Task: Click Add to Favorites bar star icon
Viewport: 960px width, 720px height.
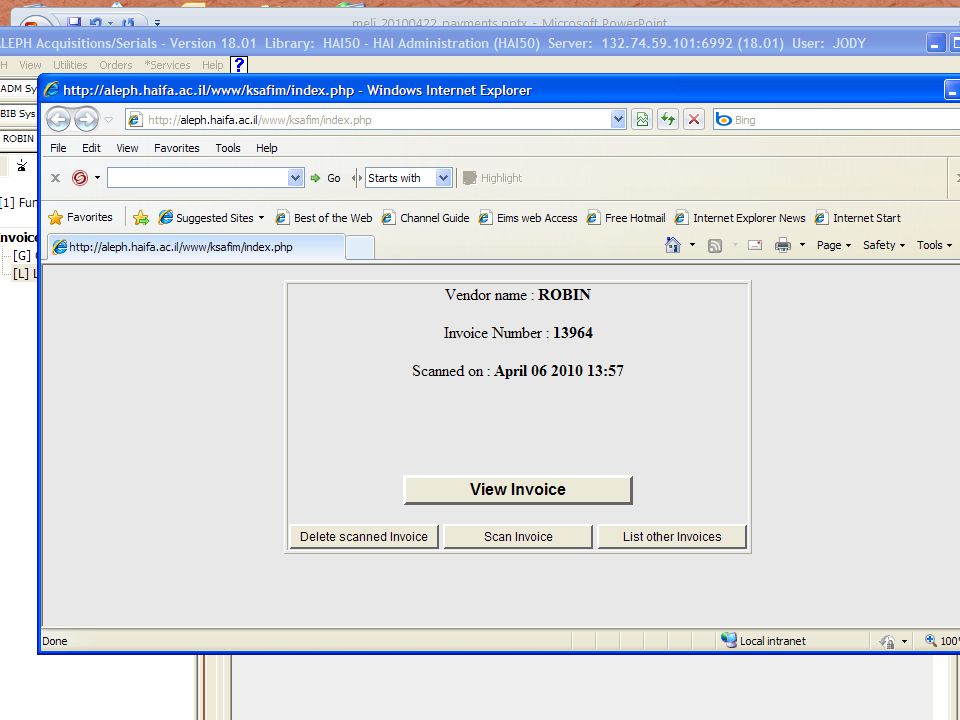Action: pos(141,218)
